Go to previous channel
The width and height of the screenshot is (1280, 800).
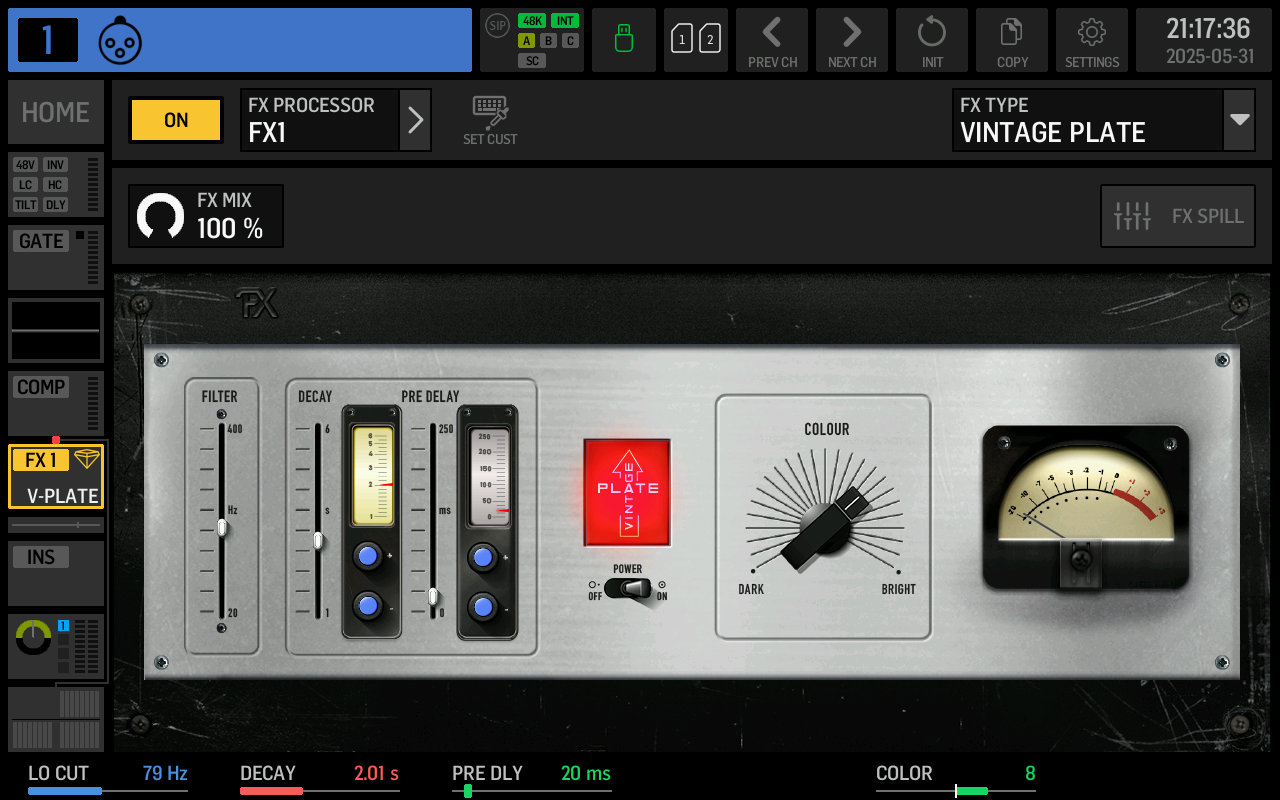772,40
